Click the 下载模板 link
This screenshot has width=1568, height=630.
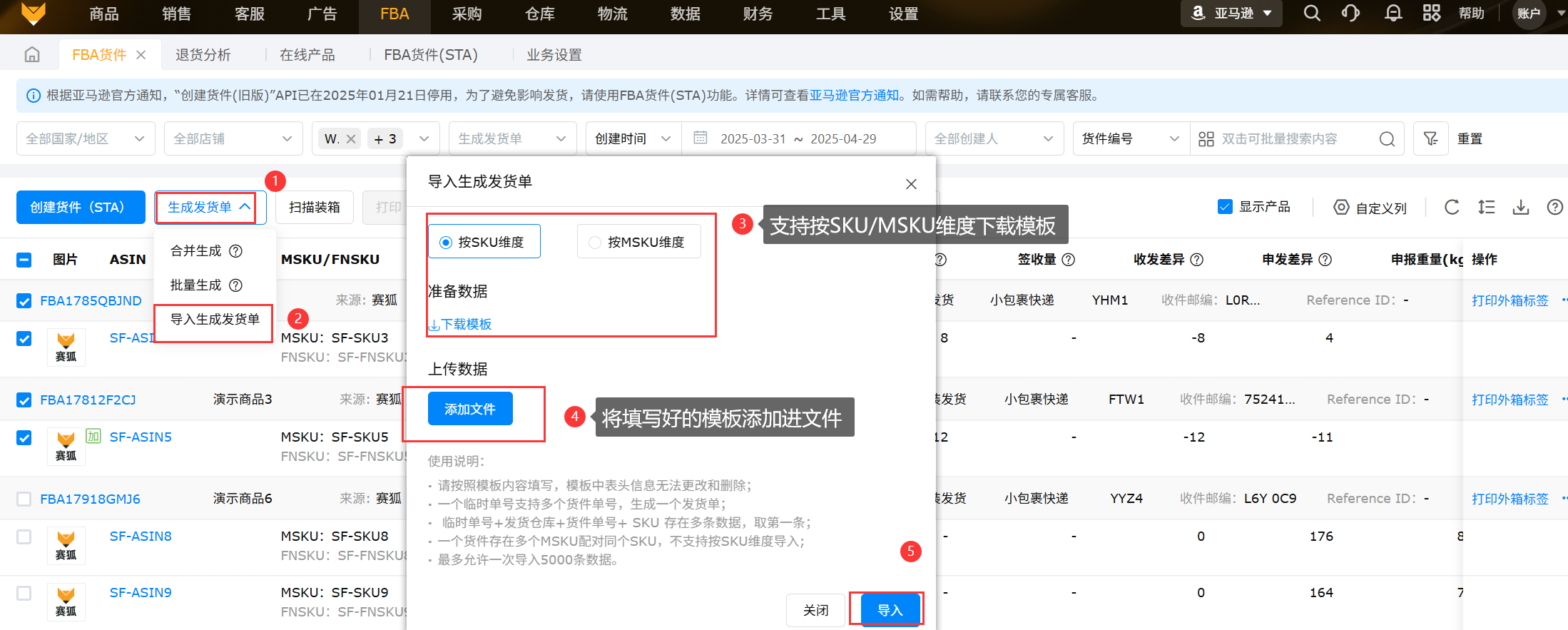coord(460,324)
